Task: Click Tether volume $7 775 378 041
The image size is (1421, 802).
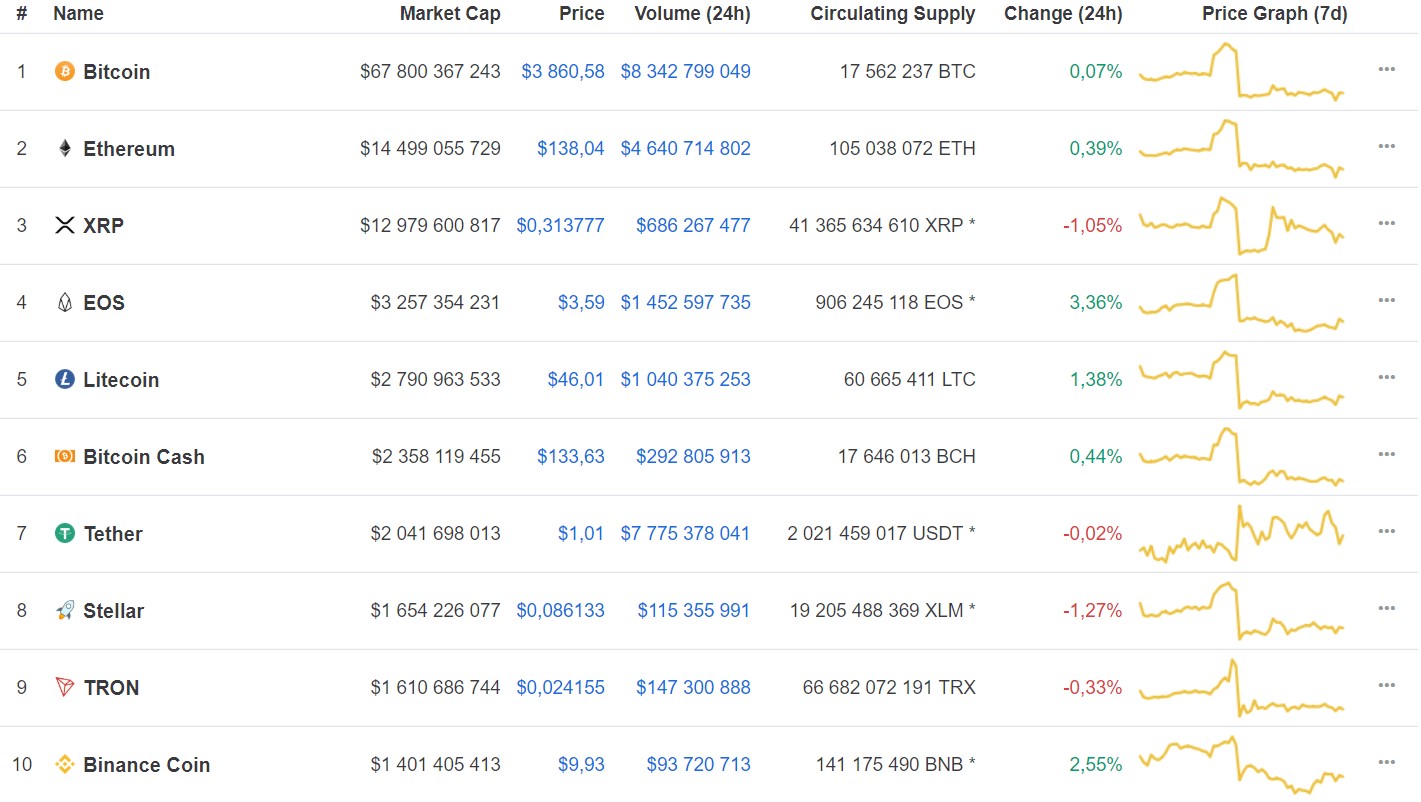Action: point(685,533)
